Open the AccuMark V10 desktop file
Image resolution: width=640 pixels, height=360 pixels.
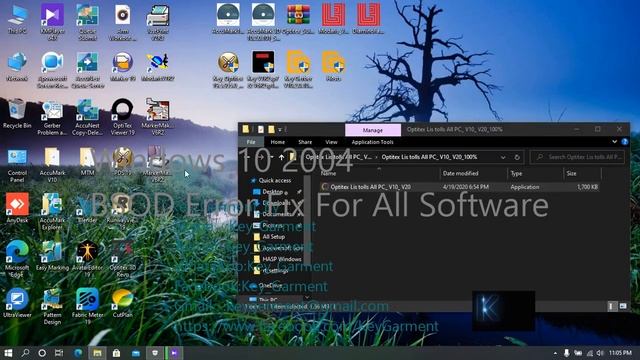click(x=52, y=165)
